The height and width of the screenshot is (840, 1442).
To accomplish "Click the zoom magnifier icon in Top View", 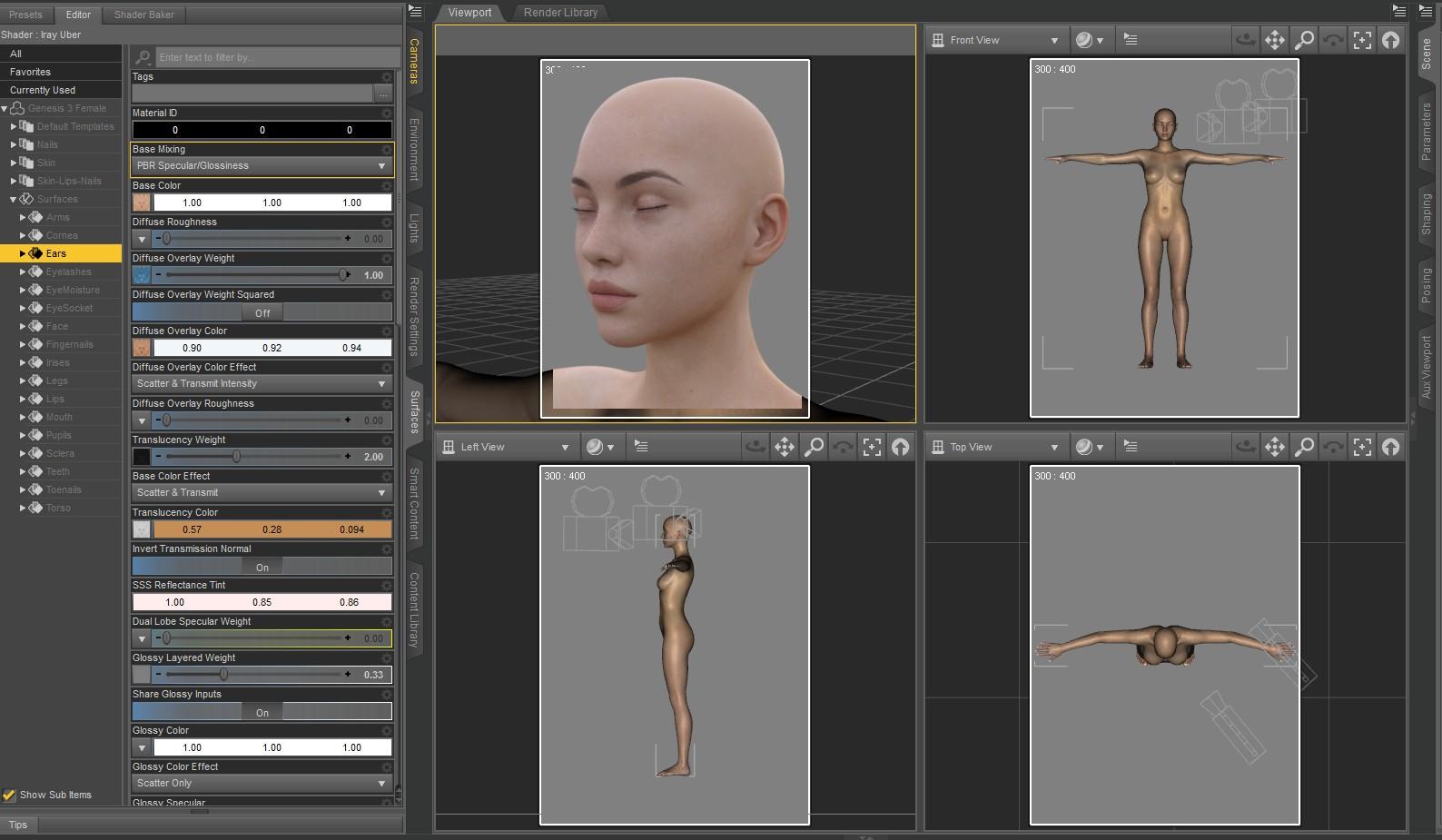I will pyautogui.click(x=1304, y=447).
